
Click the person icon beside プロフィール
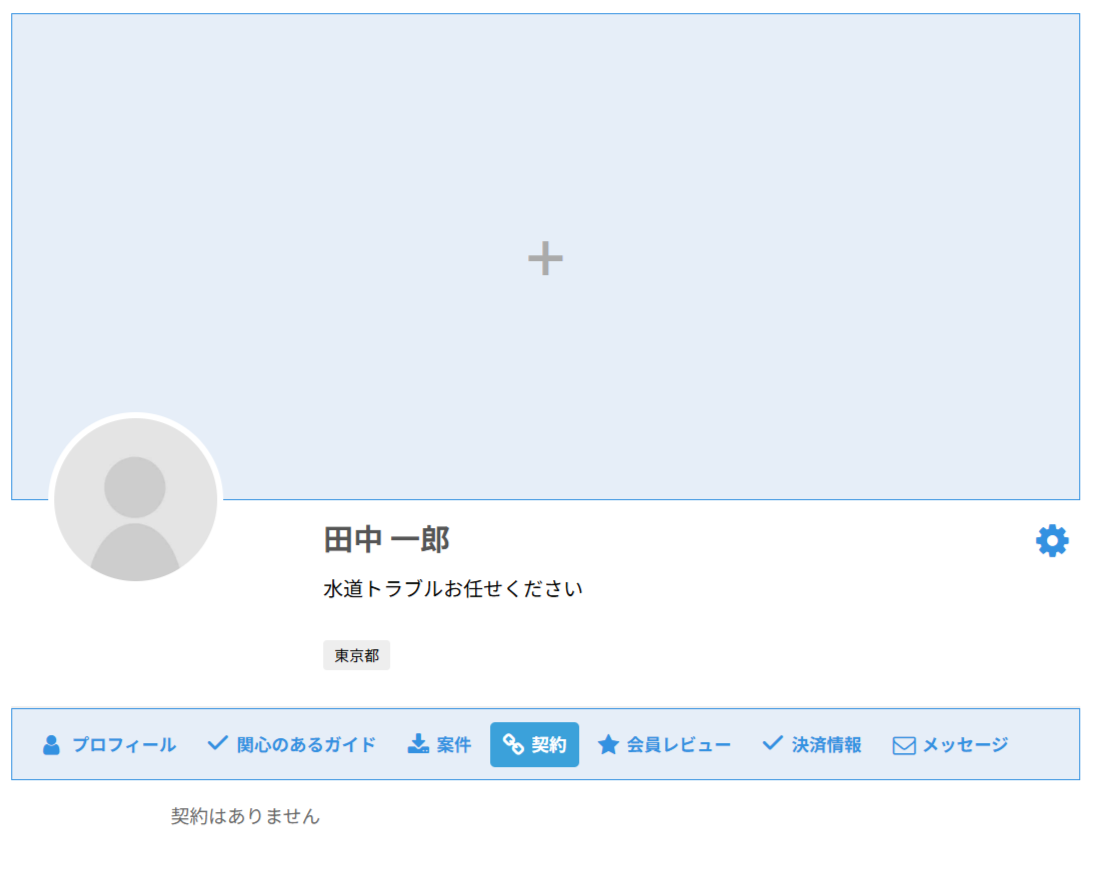[x=51, y=745]
